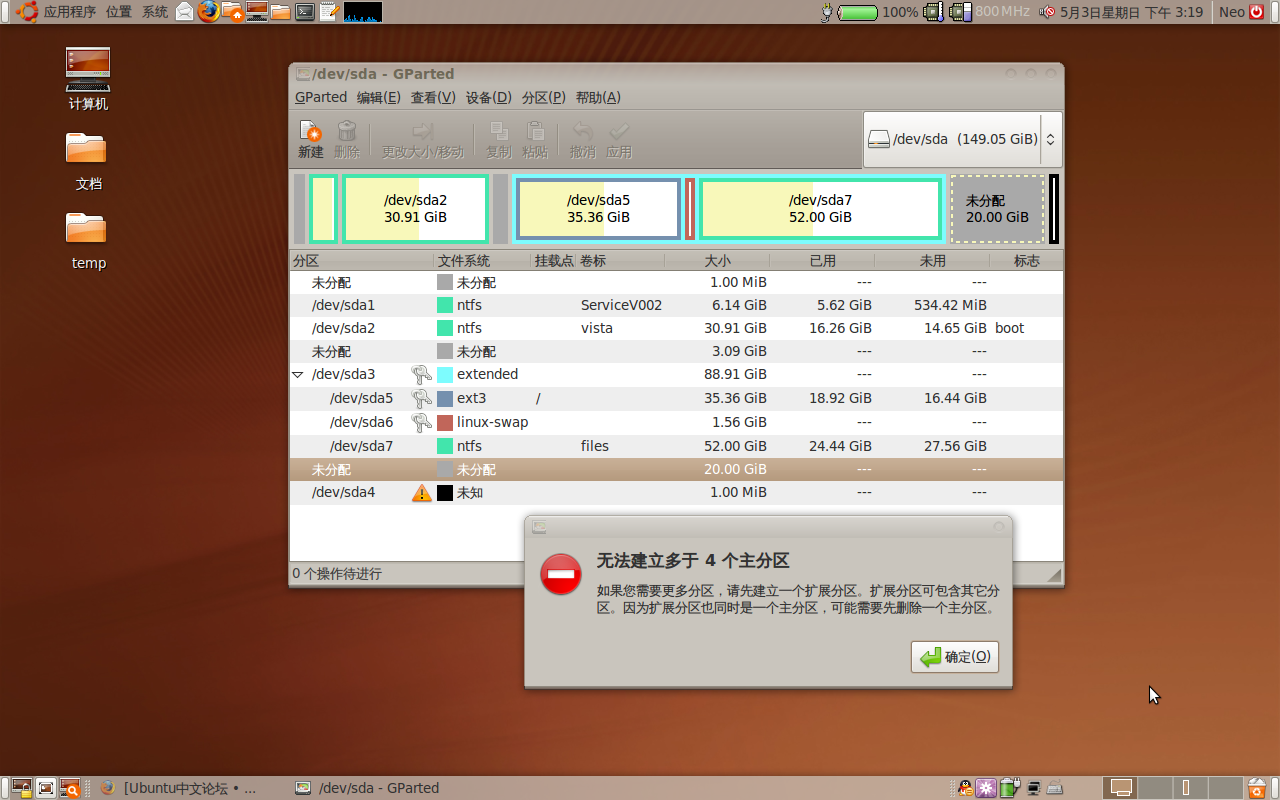The width and height of the screenshot is (1280, 800).
Task: Click the New partition toolbar icon
Action: [311, 131]
